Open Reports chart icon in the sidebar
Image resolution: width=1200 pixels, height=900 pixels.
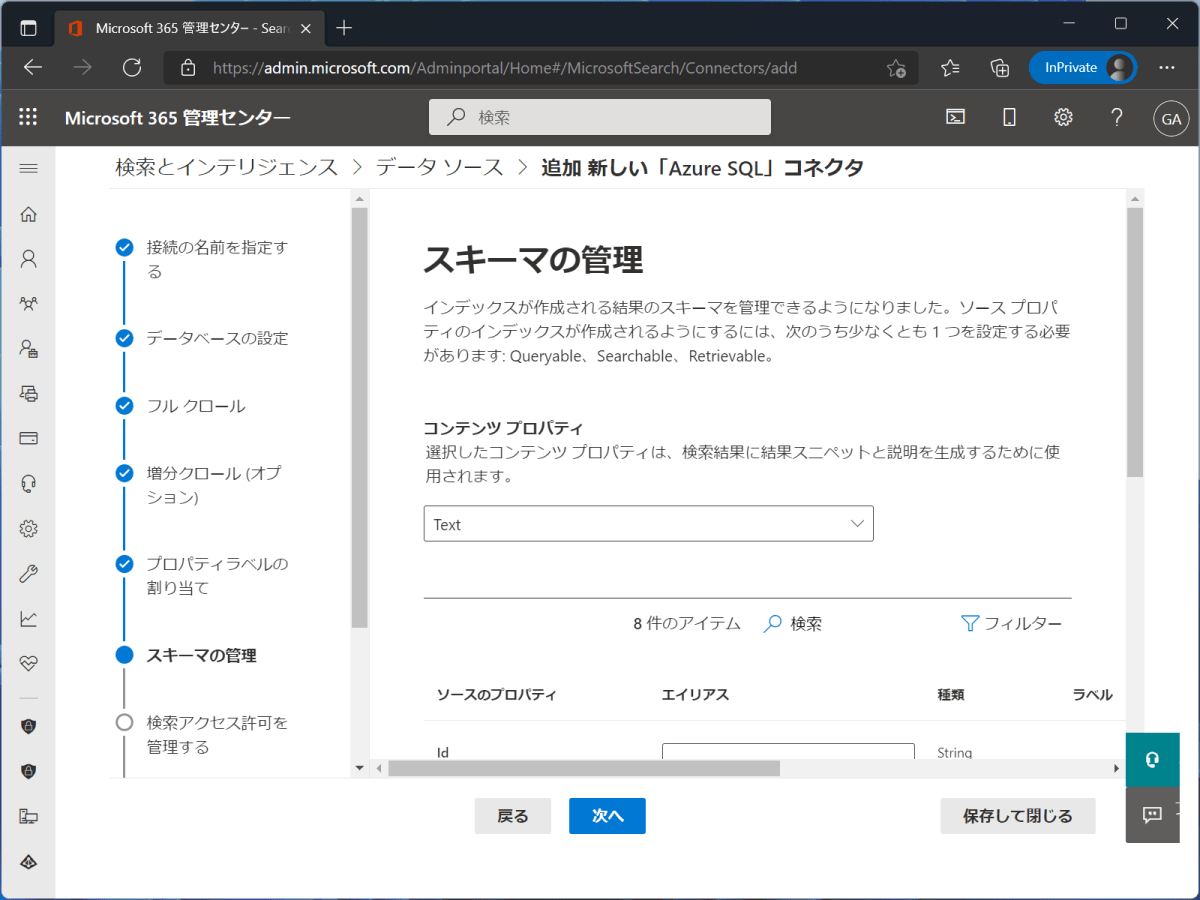click(28, 619)
